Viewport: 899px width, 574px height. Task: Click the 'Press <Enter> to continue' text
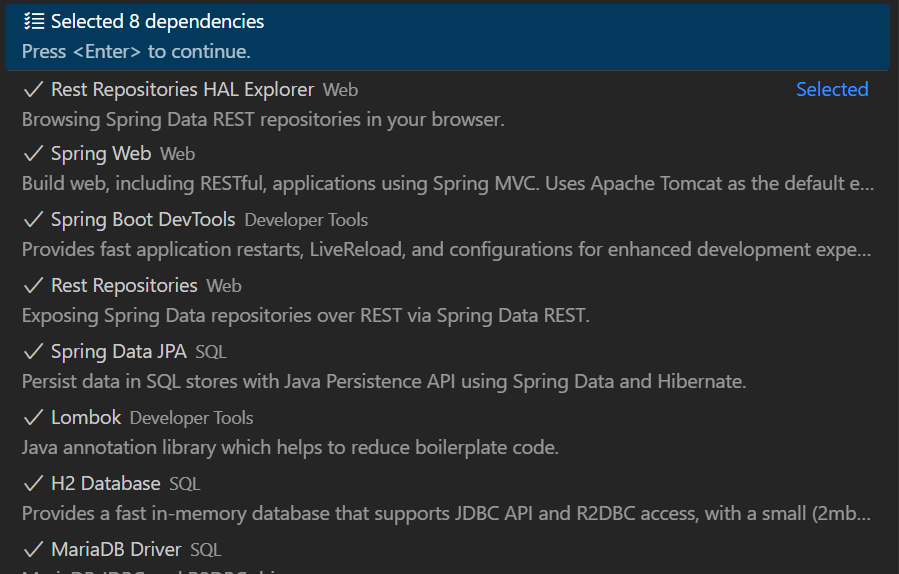(136, 51)
